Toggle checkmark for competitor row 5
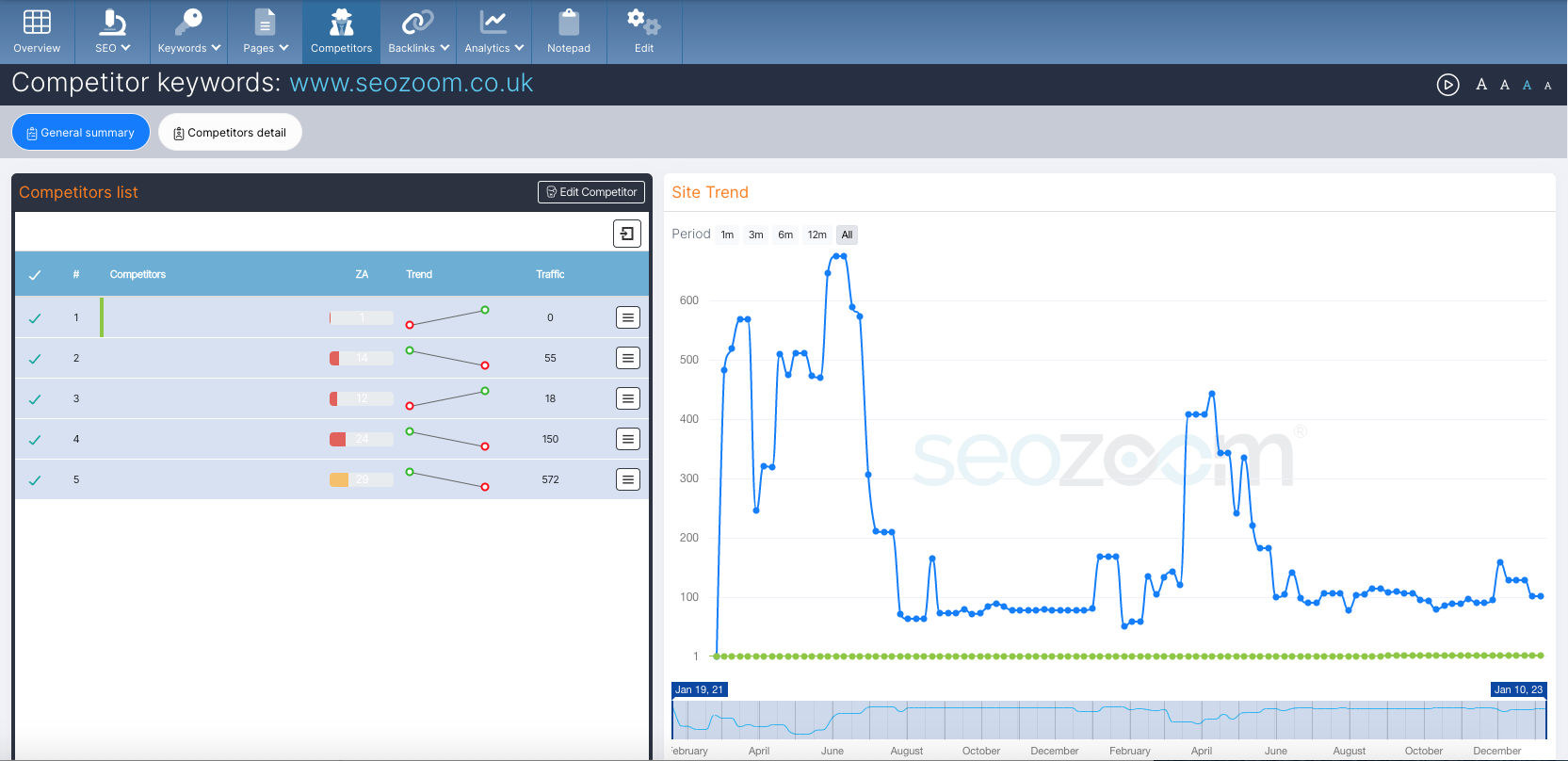Screen dimensions: 1568x761 point(35,480)
